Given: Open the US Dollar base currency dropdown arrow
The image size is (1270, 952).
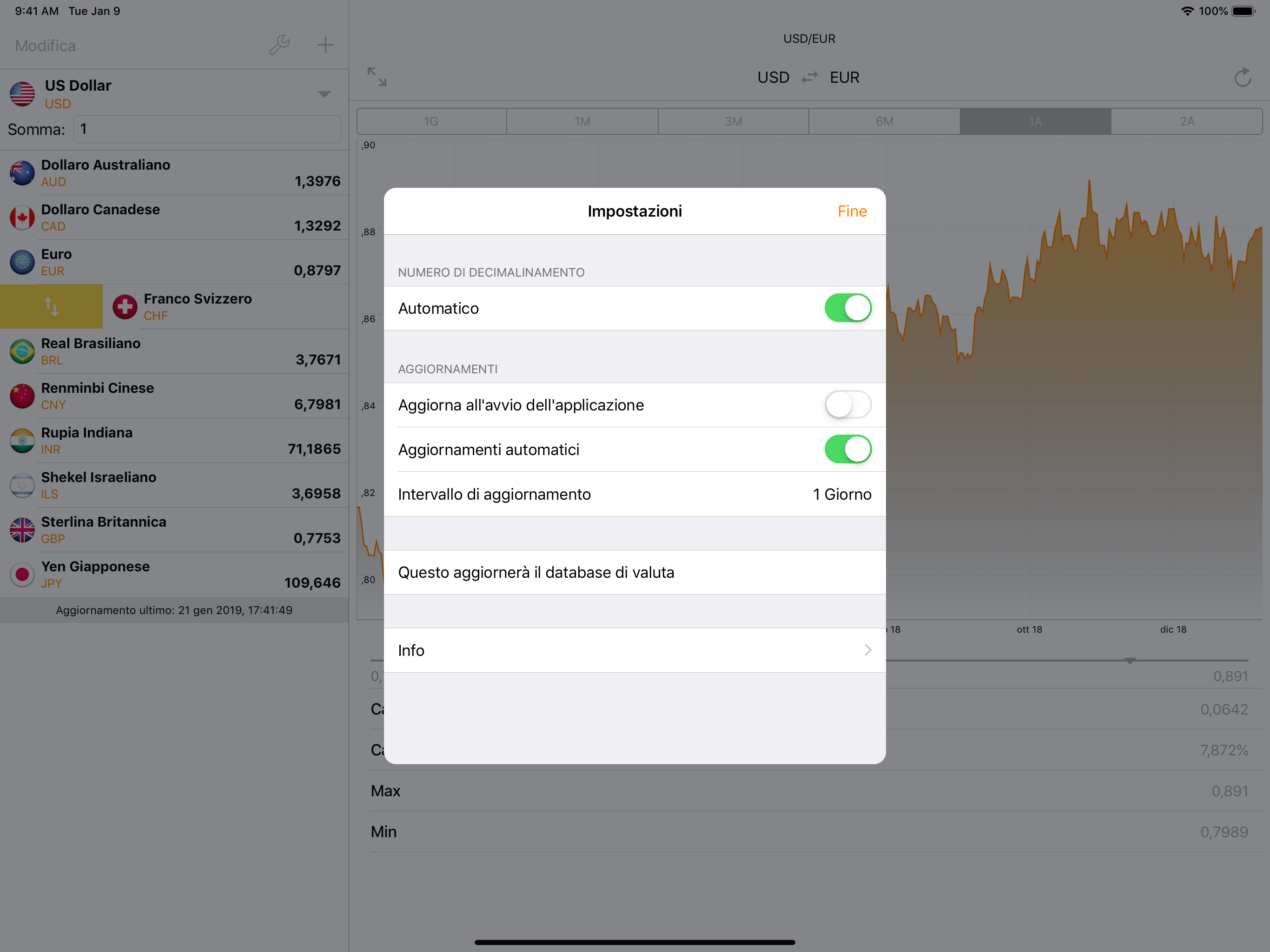Looking at the screenshot, I should point(324,94).
